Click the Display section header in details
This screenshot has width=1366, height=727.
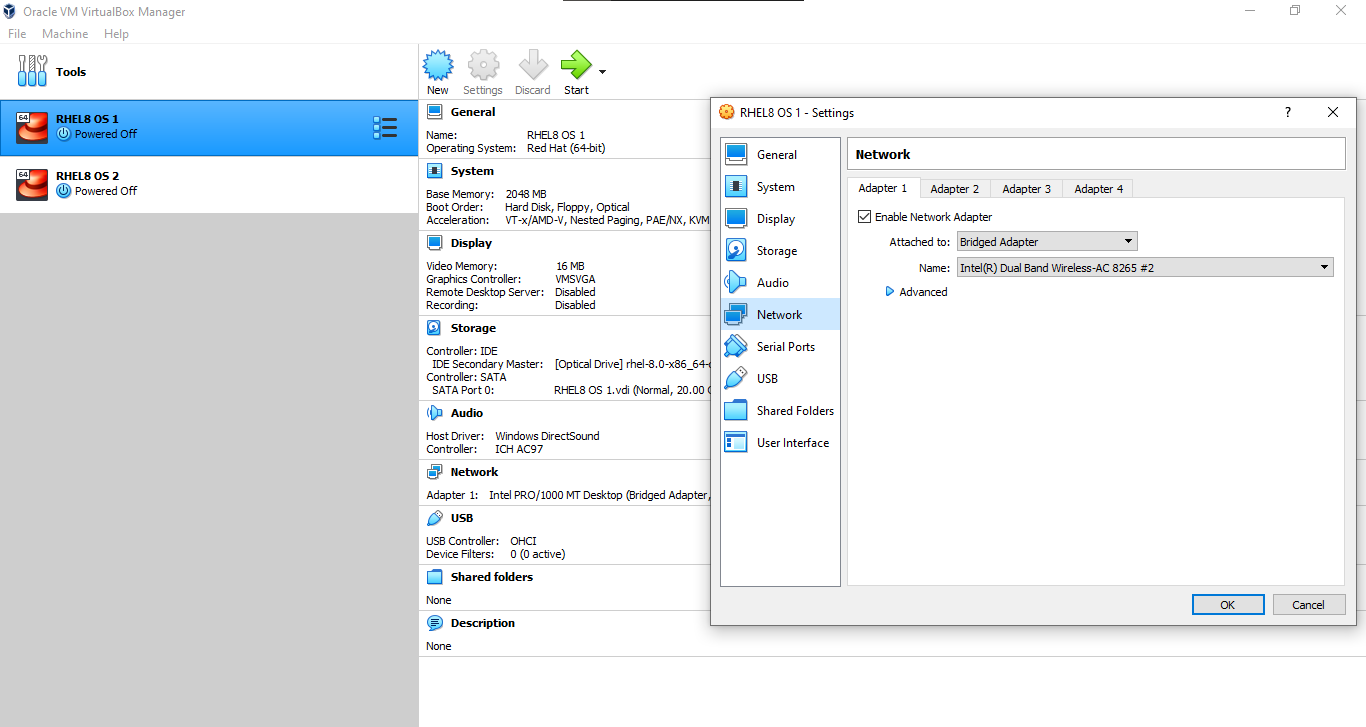click(x=471, y=243)
